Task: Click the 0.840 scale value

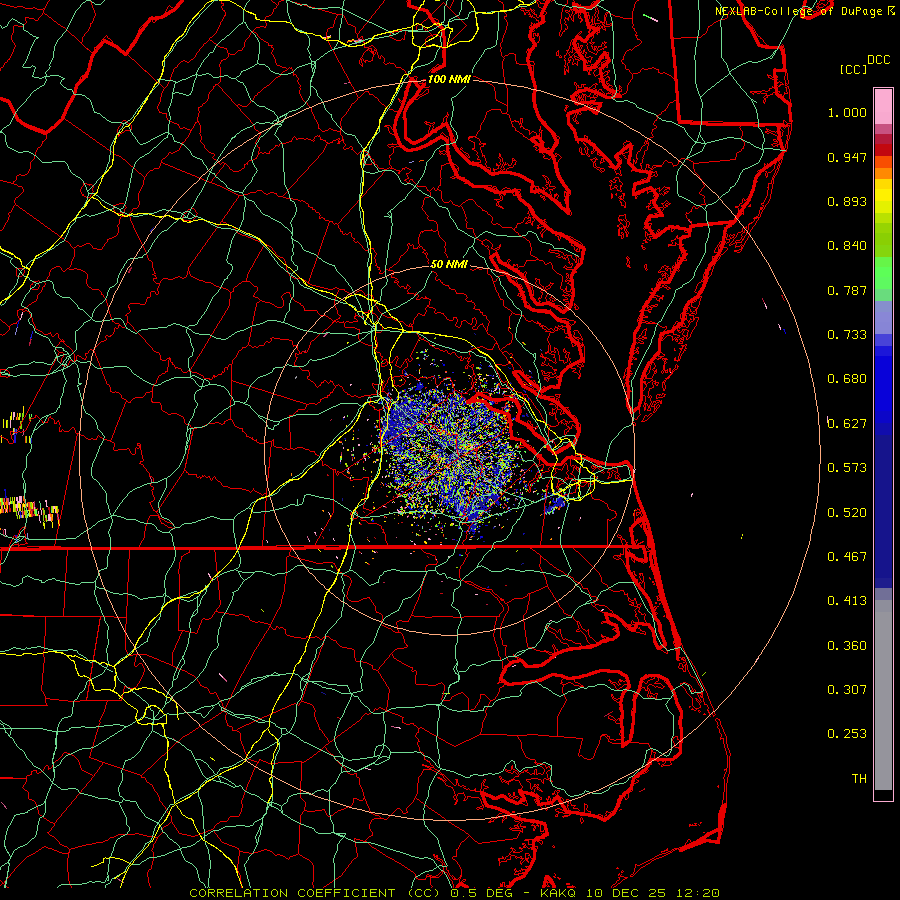Action: coord(847,246)
